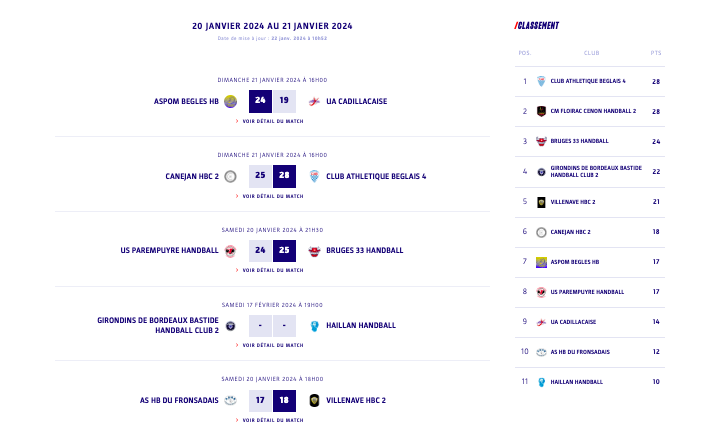This screenshot has width=702, height=448.
Task: Click Girondins de Bordeaux Bastide match logo
Action: (231, 326)
